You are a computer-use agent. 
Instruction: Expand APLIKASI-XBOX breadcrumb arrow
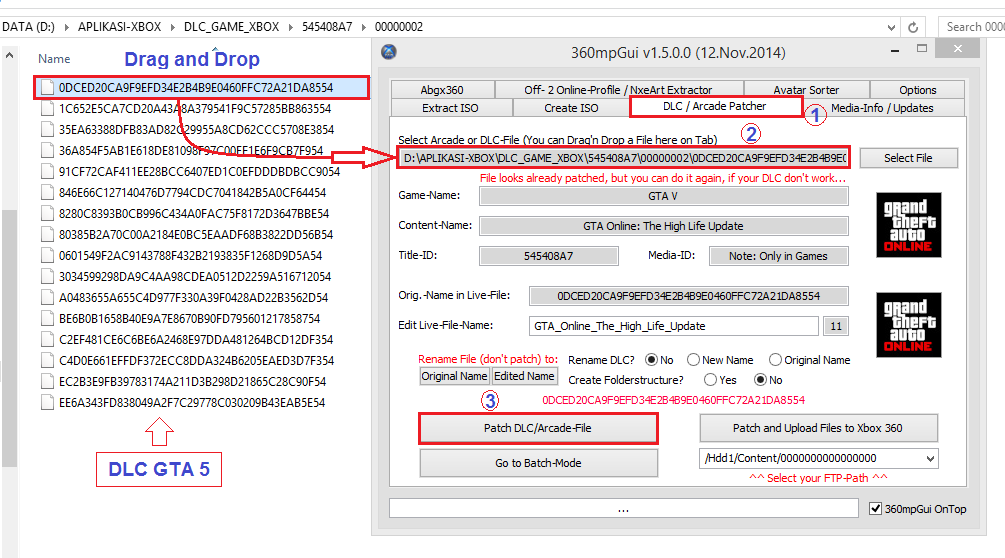coord(173,27)
